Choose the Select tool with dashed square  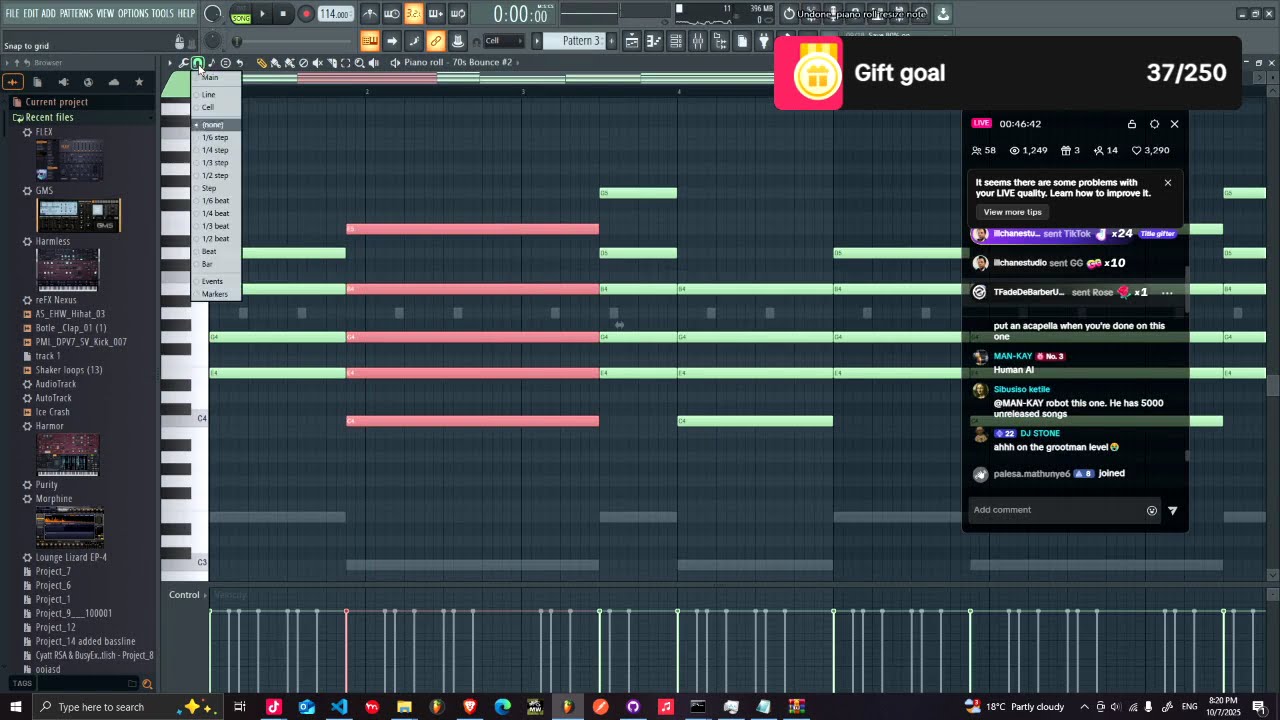(345, 63)
